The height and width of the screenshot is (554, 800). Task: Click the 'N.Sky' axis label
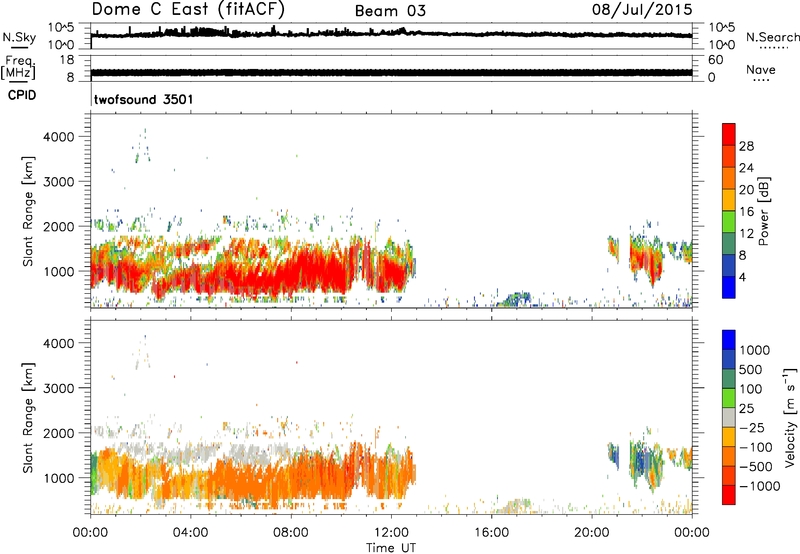click(19, 37)
